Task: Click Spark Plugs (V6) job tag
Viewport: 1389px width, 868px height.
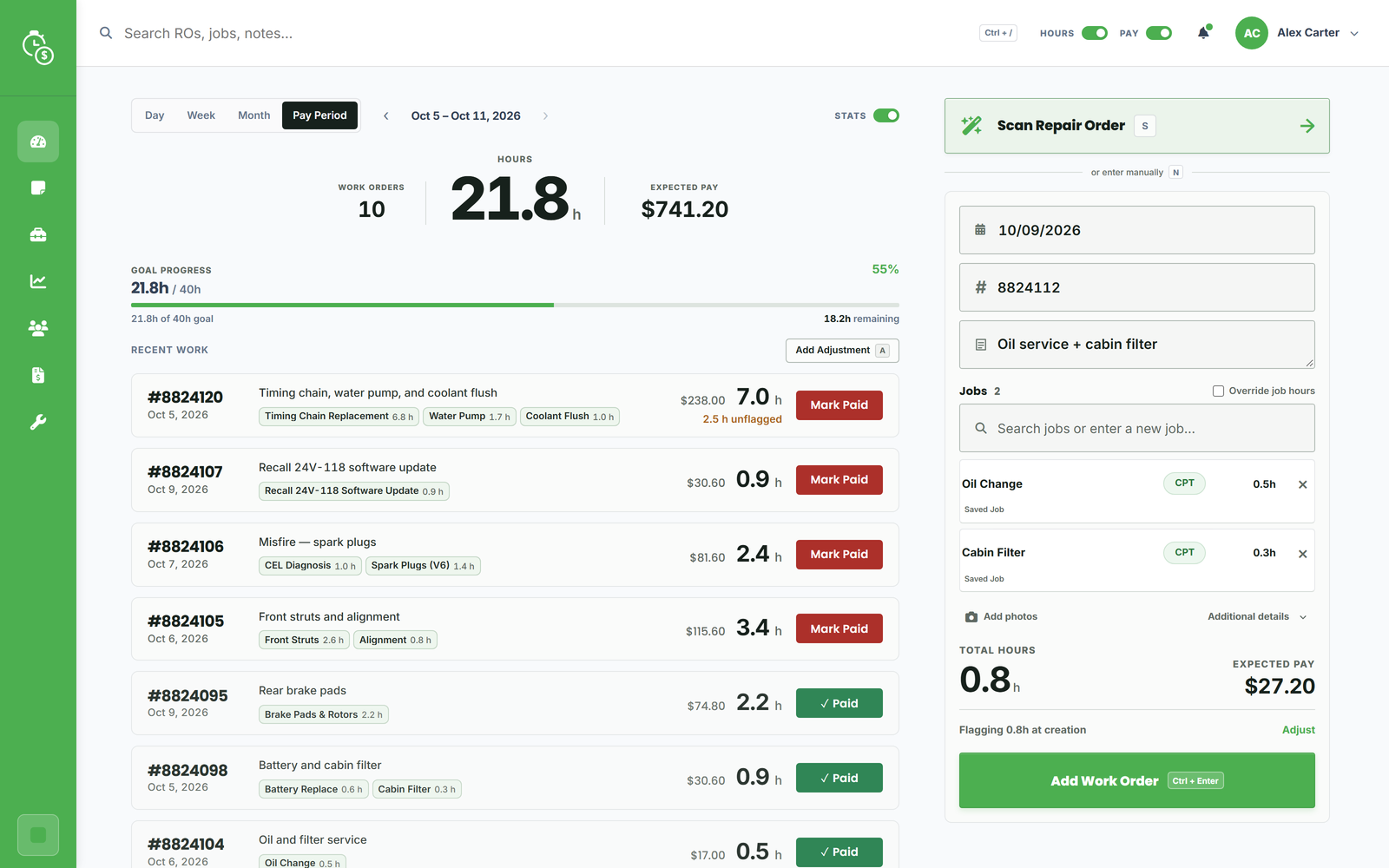Action: 423,566
